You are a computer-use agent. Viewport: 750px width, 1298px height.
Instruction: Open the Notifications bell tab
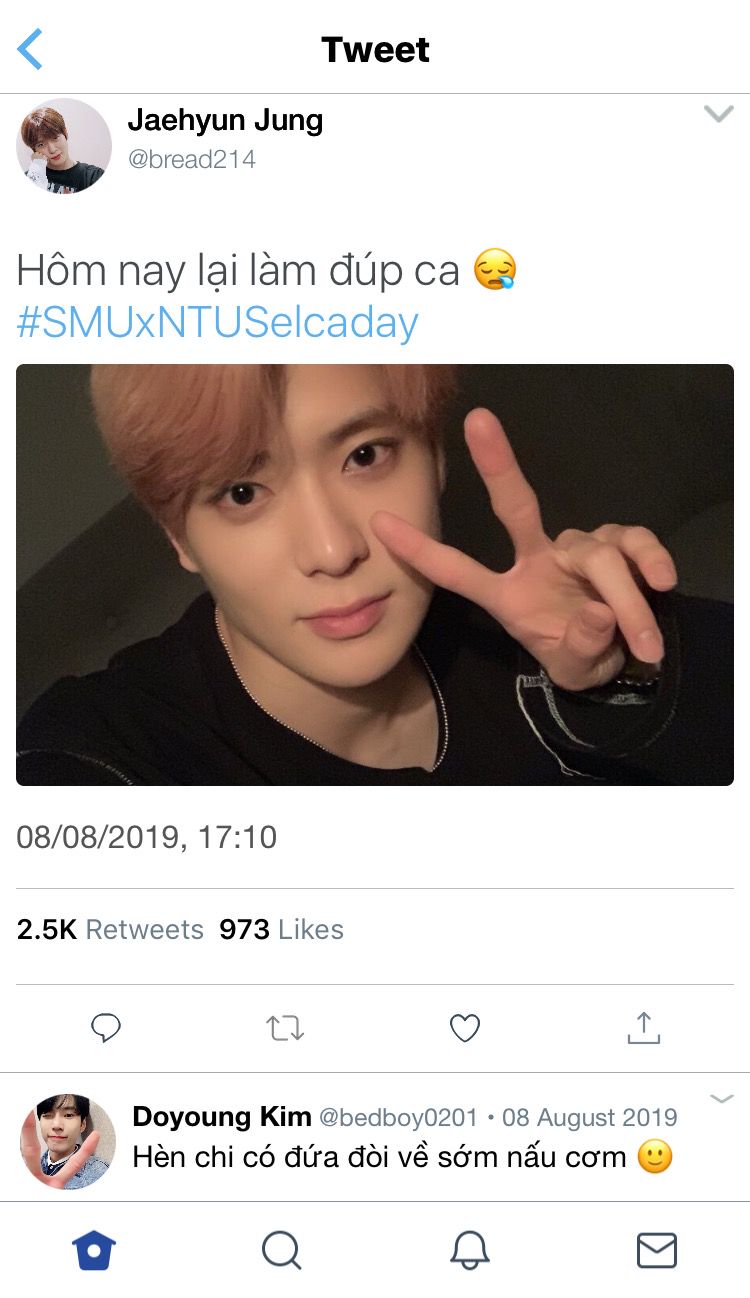pyautogui.click(x=469, y=1250)
